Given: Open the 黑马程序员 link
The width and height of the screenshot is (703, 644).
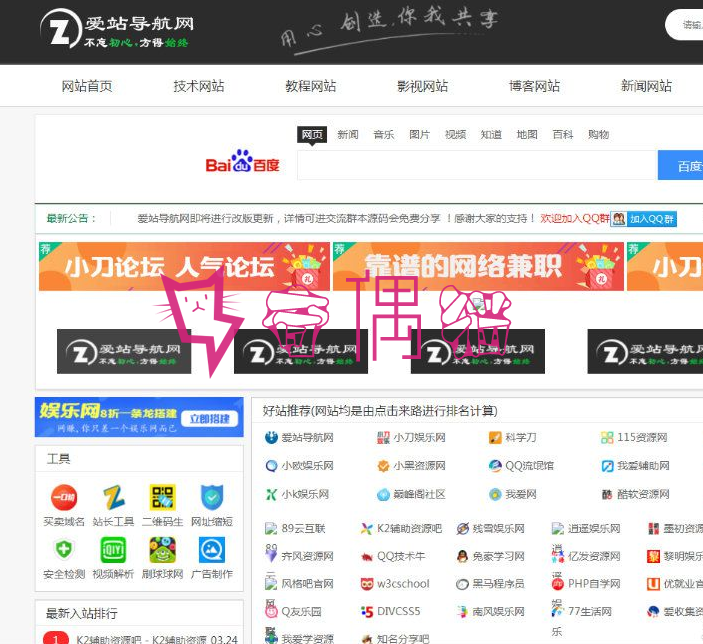Looking at the screenshot, I should pyautogui.click(x=498, y=584).
